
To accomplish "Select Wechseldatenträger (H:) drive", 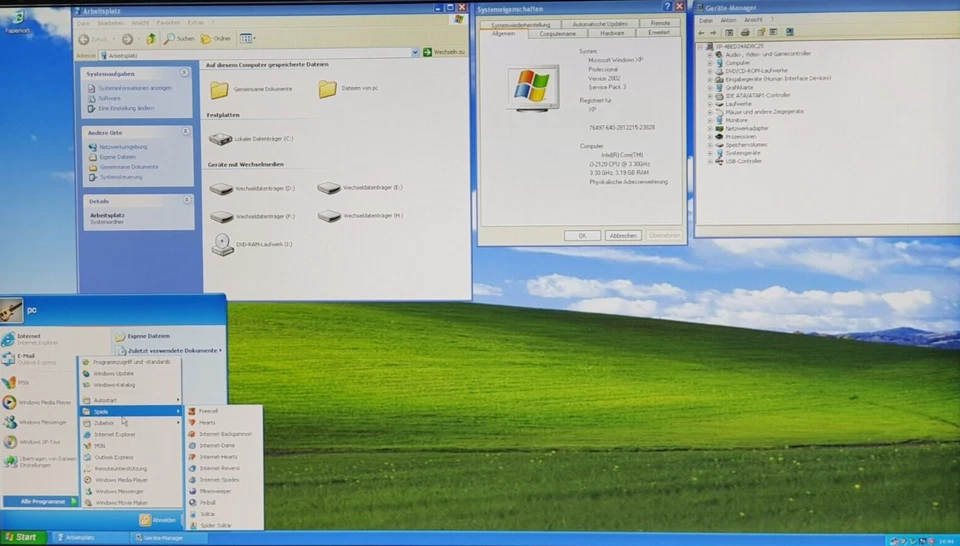I will tap(360, 215).
